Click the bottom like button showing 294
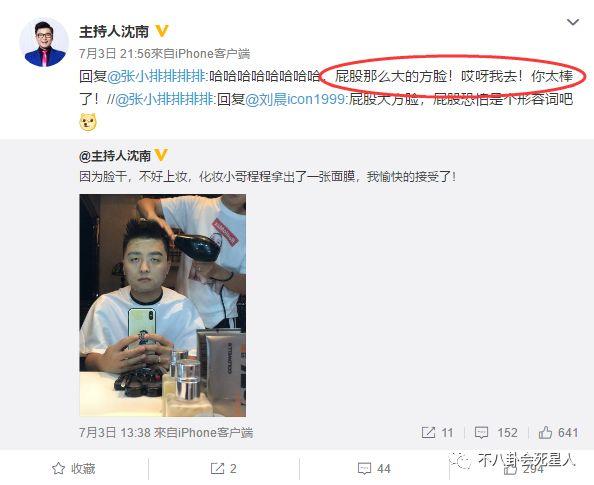594x485 pixels. 523,470
